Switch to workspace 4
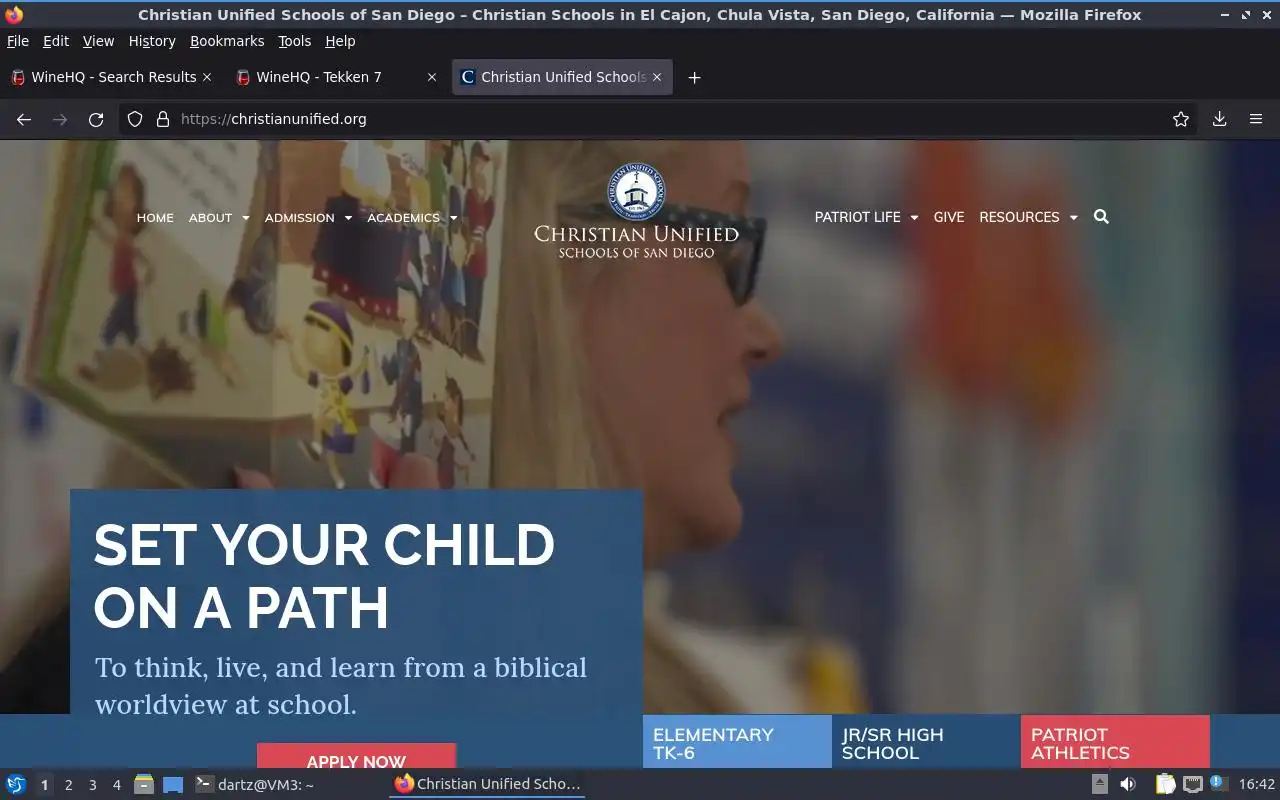Image resolution: width=1280 pixels, height=800 pixels. [x=116, y=785]
